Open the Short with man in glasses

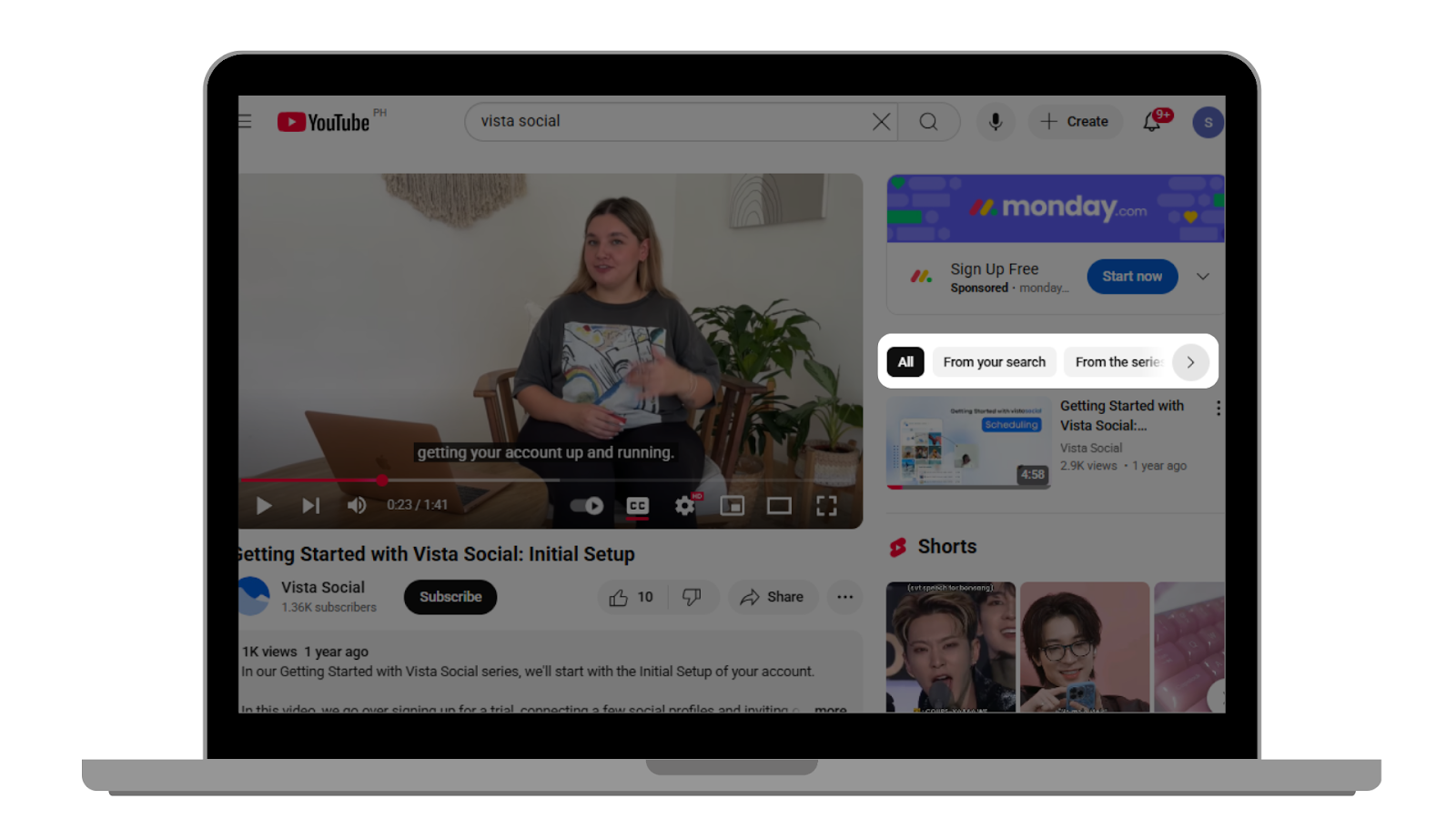click(x=1085, y=647)
